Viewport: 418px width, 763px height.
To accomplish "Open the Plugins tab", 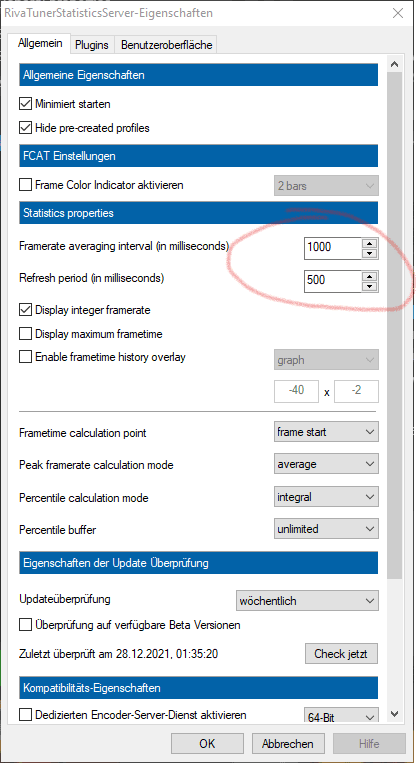I will (x=92, y=45).
